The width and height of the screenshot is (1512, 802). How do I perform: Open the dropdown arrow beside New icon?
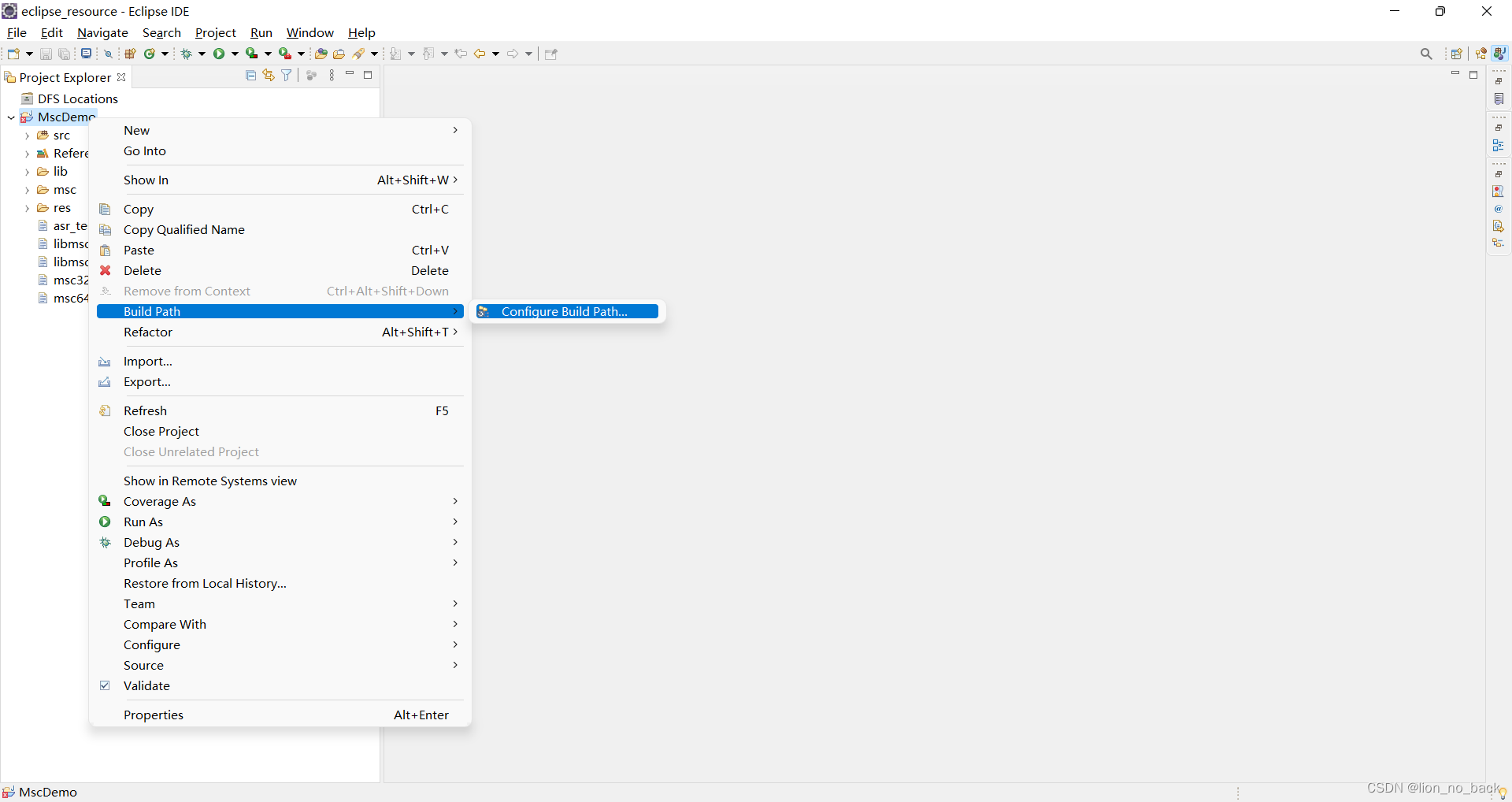29,54
